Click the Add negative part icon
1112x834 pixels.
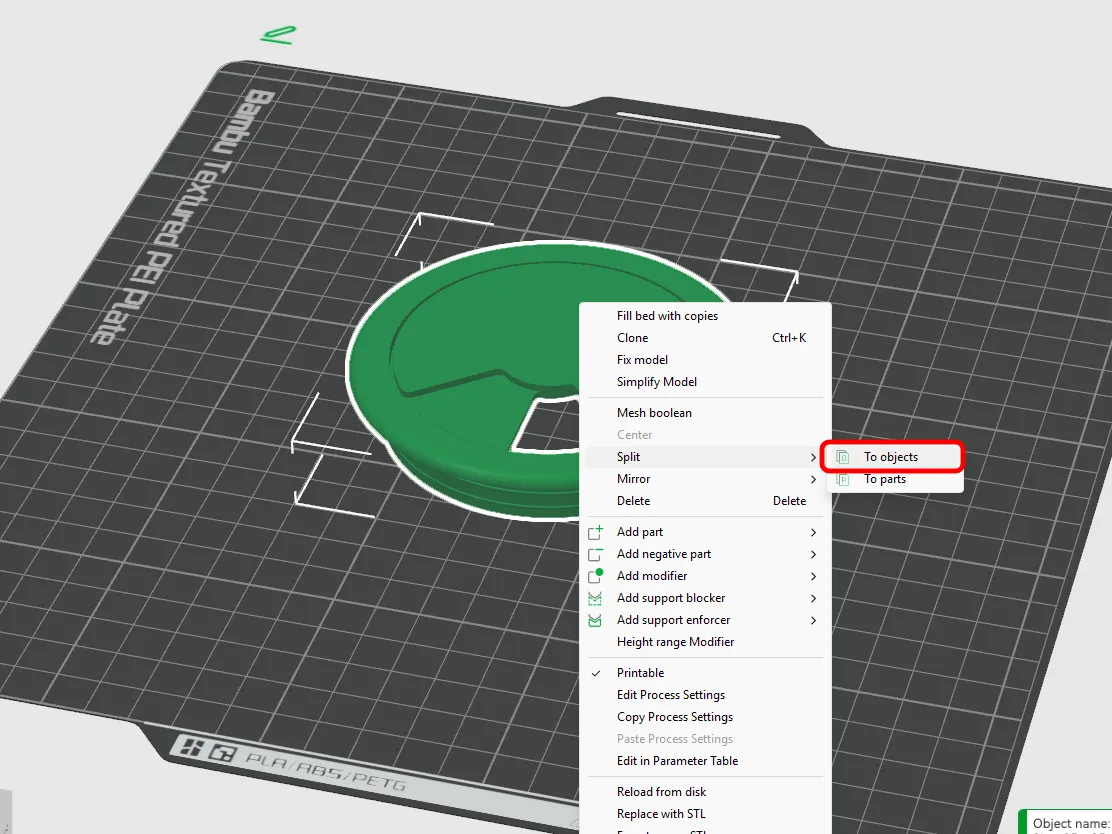click(x=596, y=554)
